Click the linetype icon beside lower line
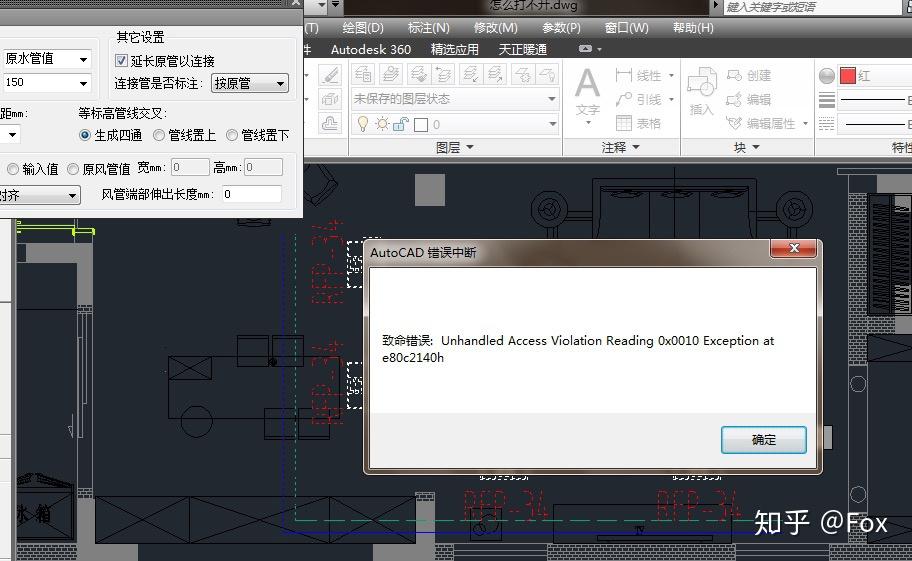 pyautogui.click(x=826, y=124)
